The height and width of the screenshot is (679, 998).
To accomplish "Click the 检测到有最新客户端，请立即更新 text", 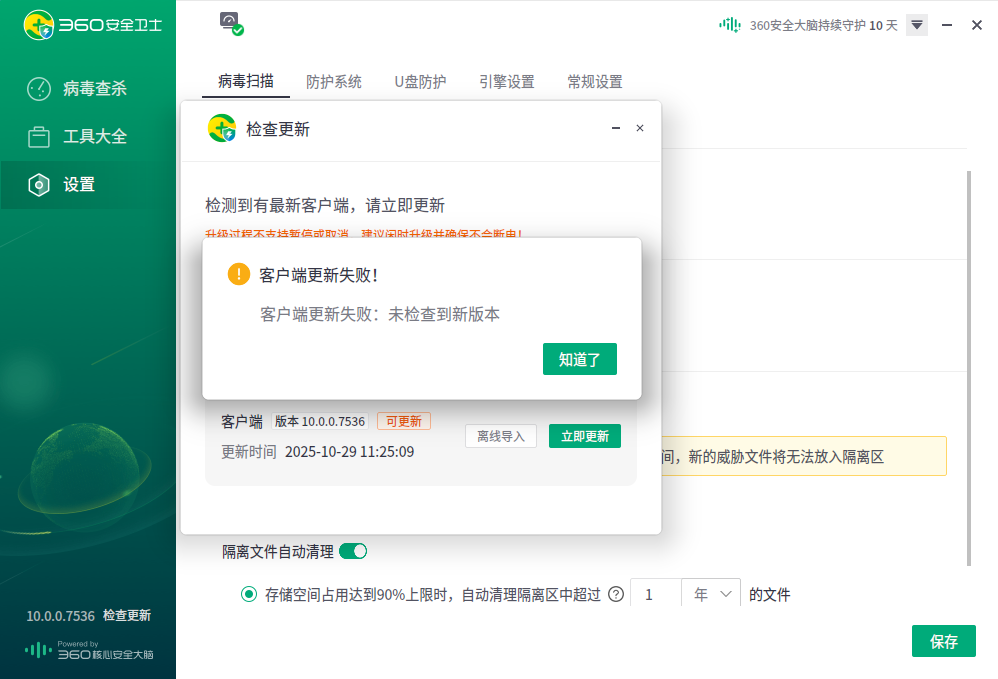I will (325, 206).
